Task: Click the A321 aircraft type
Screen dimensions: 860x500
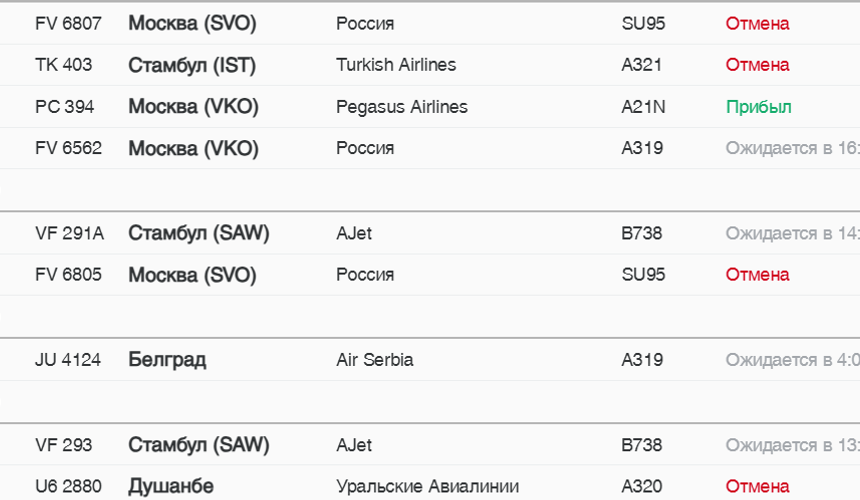Action: pos(642,65)
